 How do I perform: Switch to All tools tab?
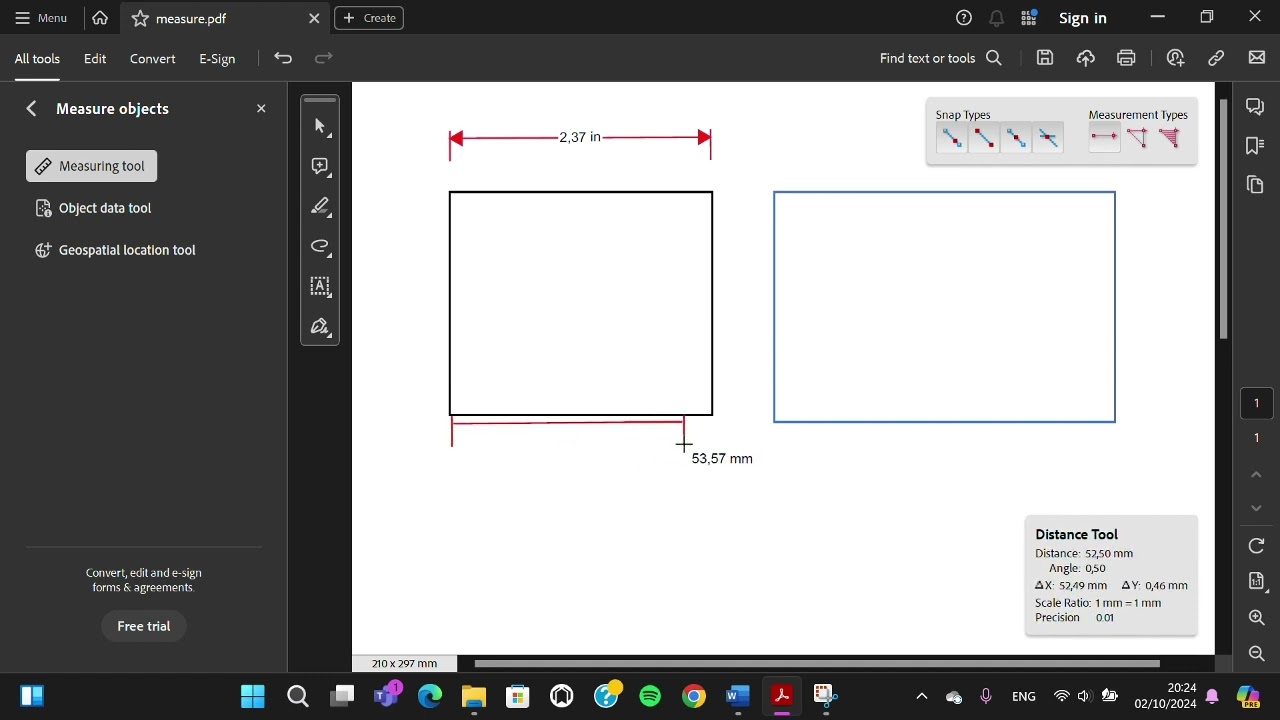click(x=37, y=59)
